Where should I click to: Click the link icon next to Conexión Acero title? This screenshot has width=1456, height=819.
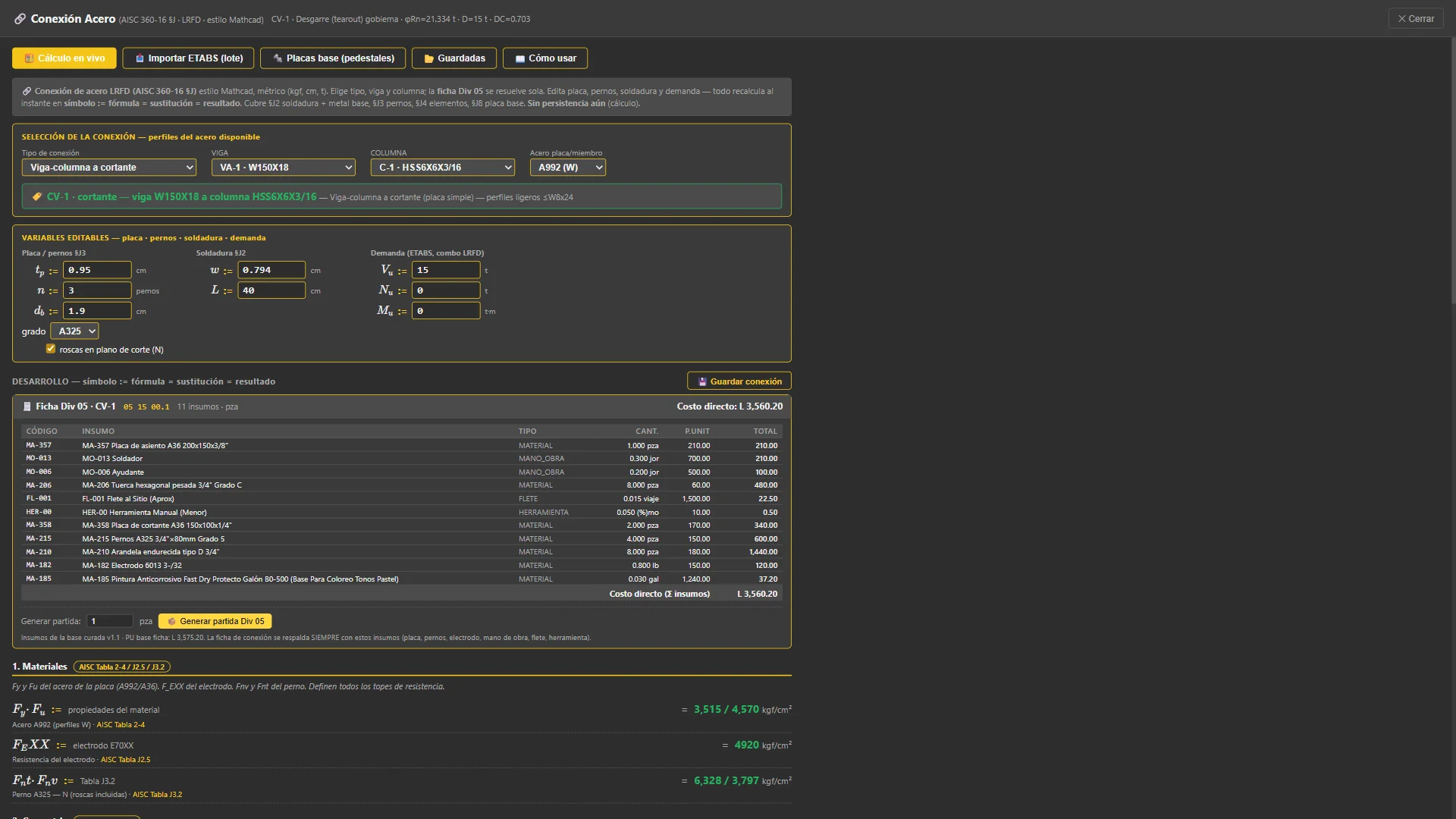(x=20, y=19)
